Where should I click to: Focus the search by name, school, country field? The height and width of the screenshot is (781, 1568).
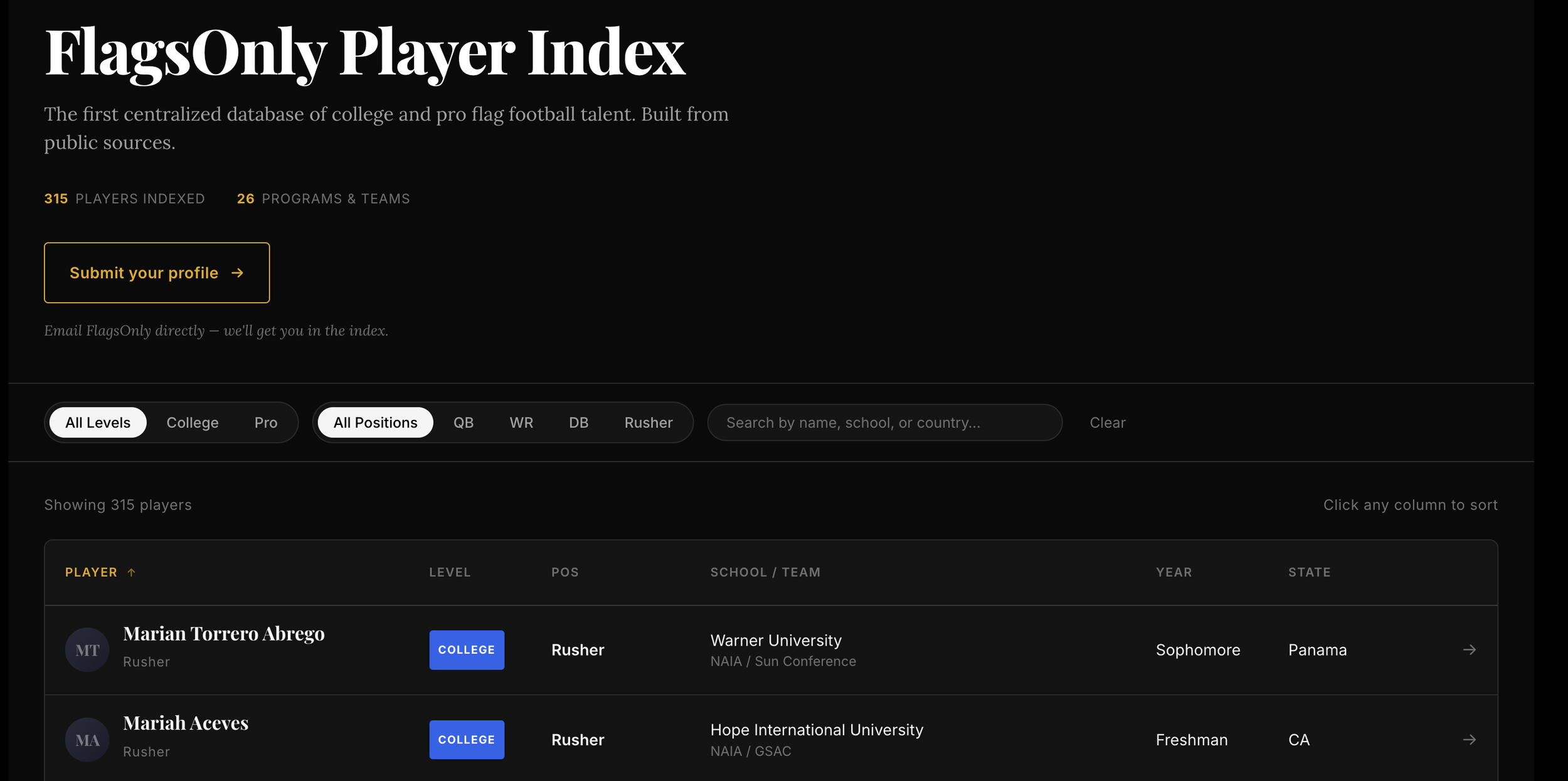click(x=884, y=422)
